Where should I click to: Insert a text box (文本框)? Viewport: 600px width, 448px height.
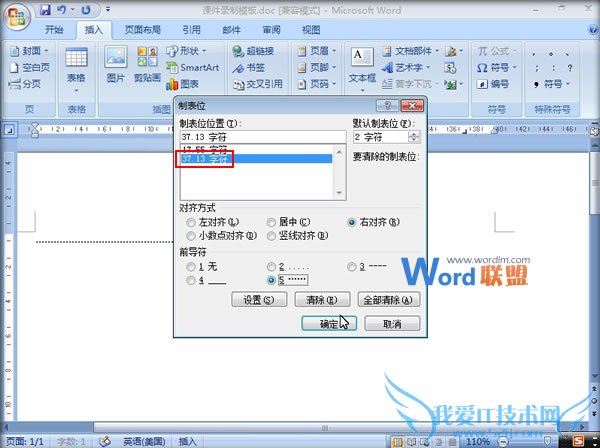pos(362,69)
